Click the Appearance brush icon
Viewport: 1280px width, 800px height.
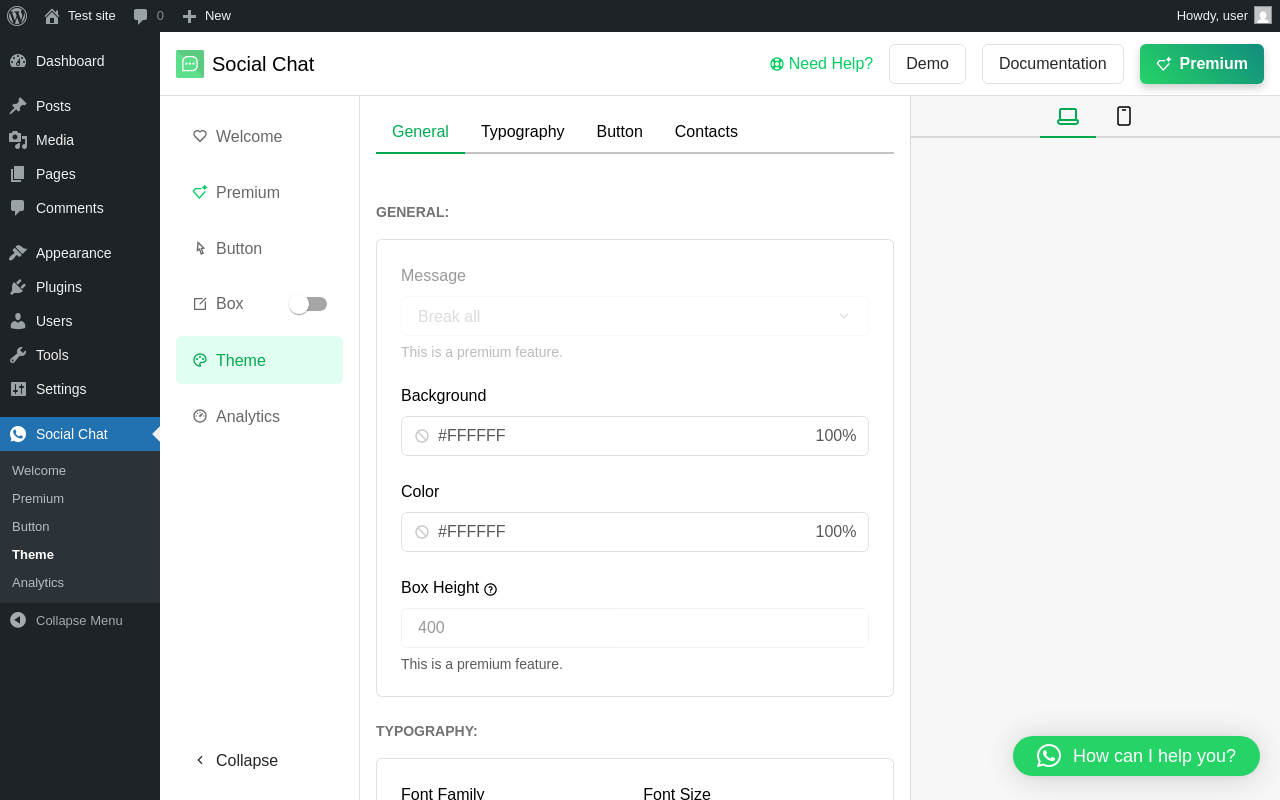pos(18,253)
